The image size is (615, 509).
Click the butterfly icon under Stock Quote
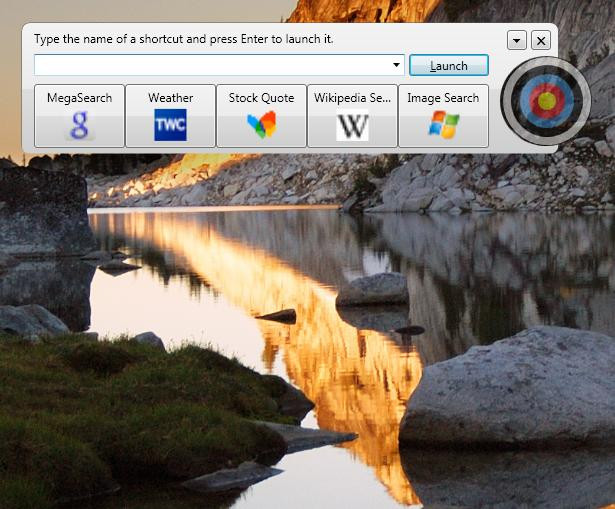point(261,126)
